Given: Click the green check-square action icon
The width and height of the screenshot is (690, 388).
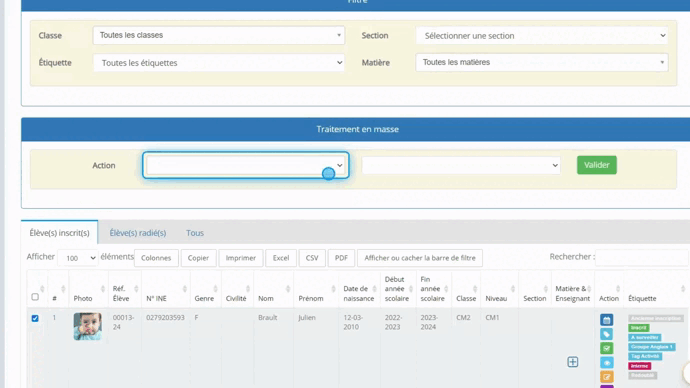Looking at the screenshot, I should [606, 348].
